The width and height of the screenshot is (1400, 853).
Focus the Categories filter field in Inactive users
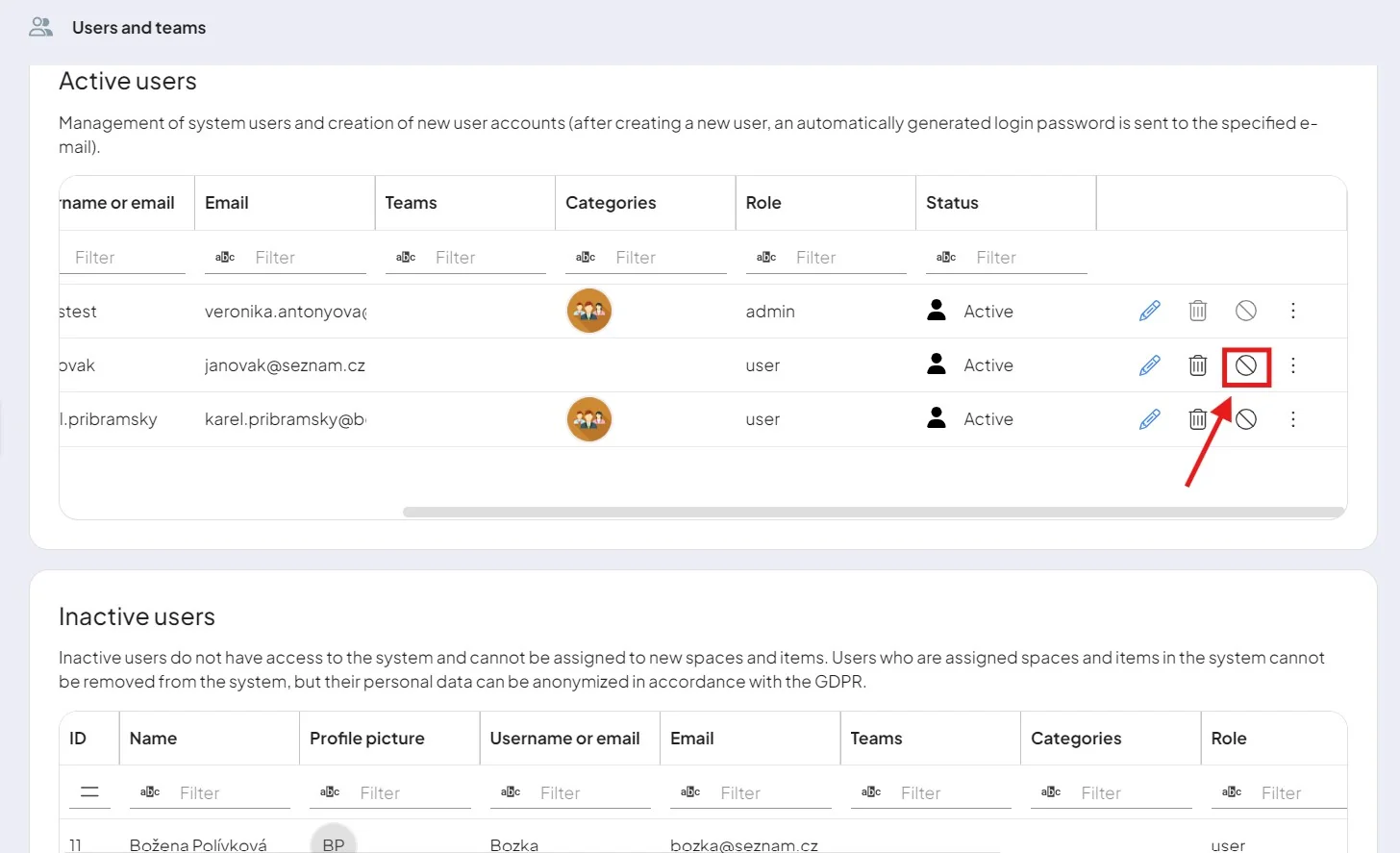(1134, 793)
